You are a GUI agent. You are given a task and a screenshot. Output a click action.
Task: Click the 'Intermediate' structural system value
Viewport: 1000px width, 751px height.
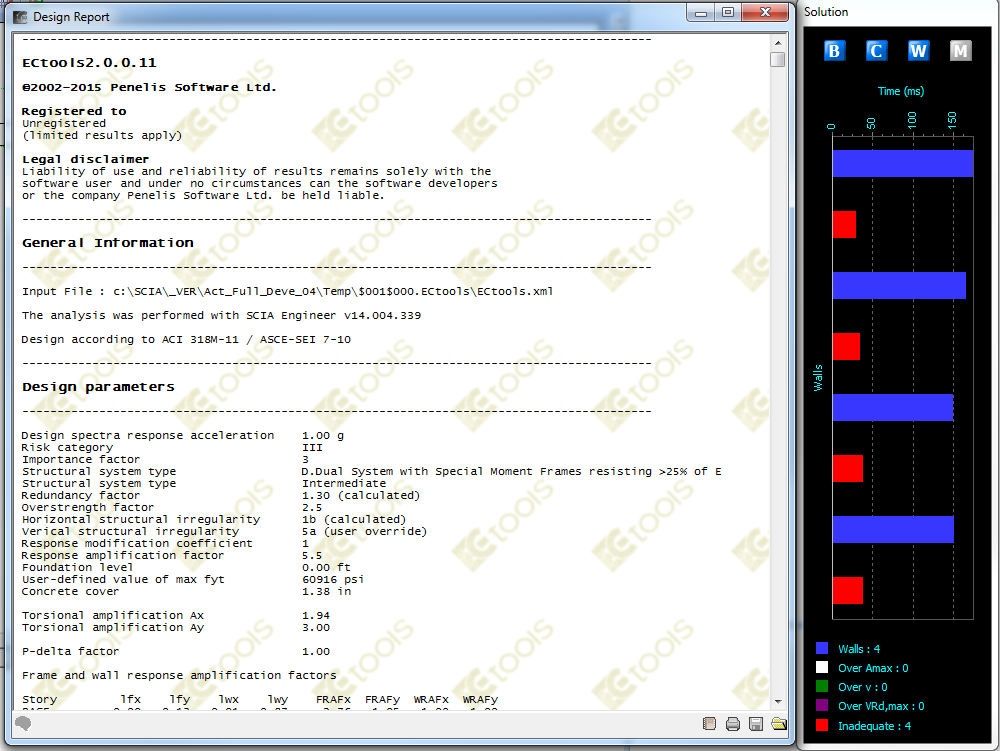pyautogui.click(x=344, y=484)
